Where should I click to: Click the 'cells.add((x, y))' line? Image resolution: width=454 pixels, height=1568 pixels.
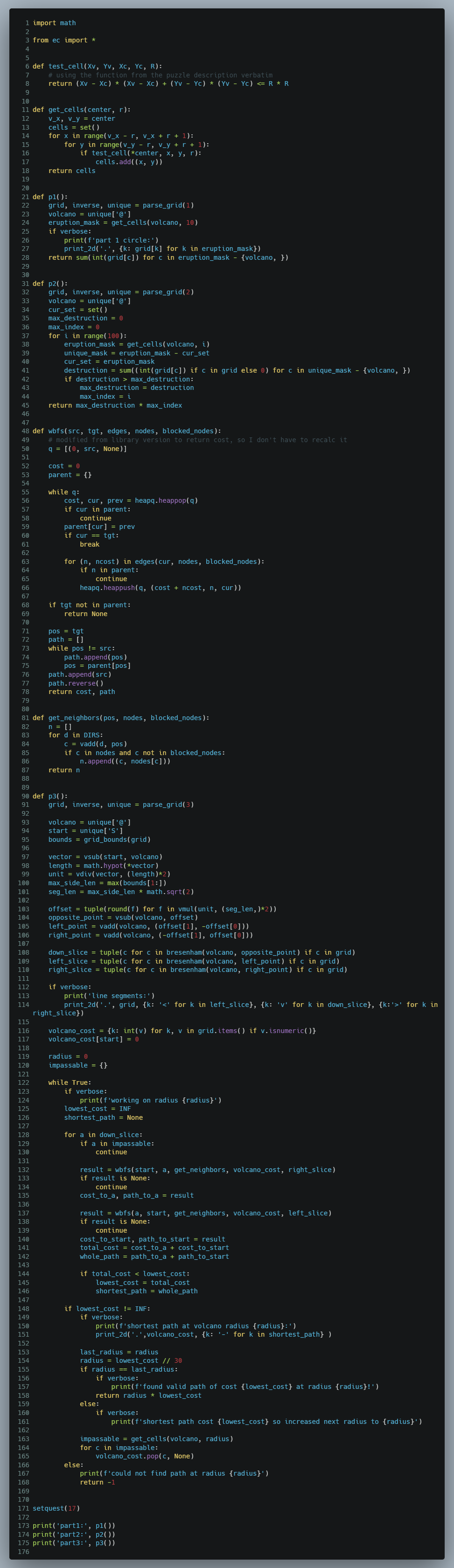coord(129,162)
